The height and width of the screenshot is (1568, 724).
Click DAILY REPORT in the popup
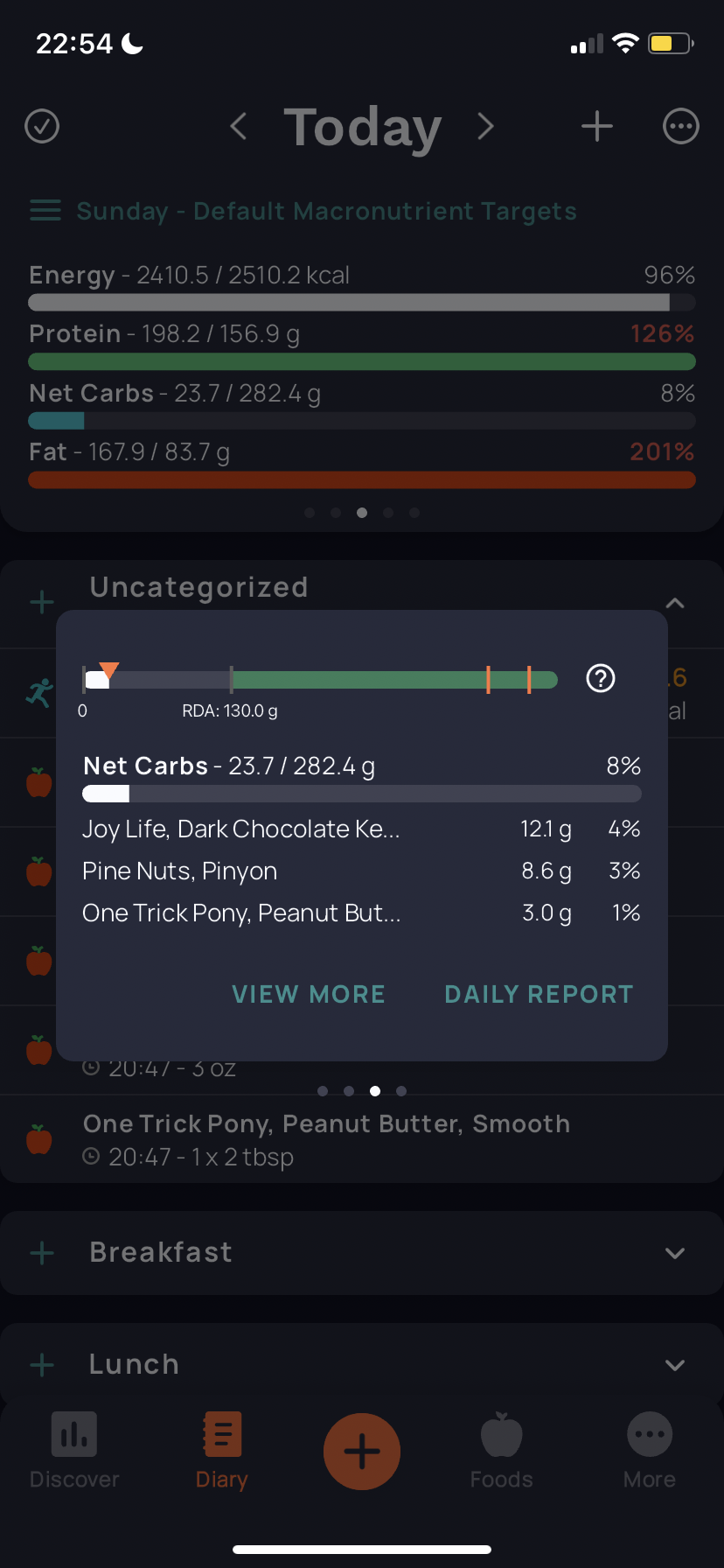coord(539,994)
